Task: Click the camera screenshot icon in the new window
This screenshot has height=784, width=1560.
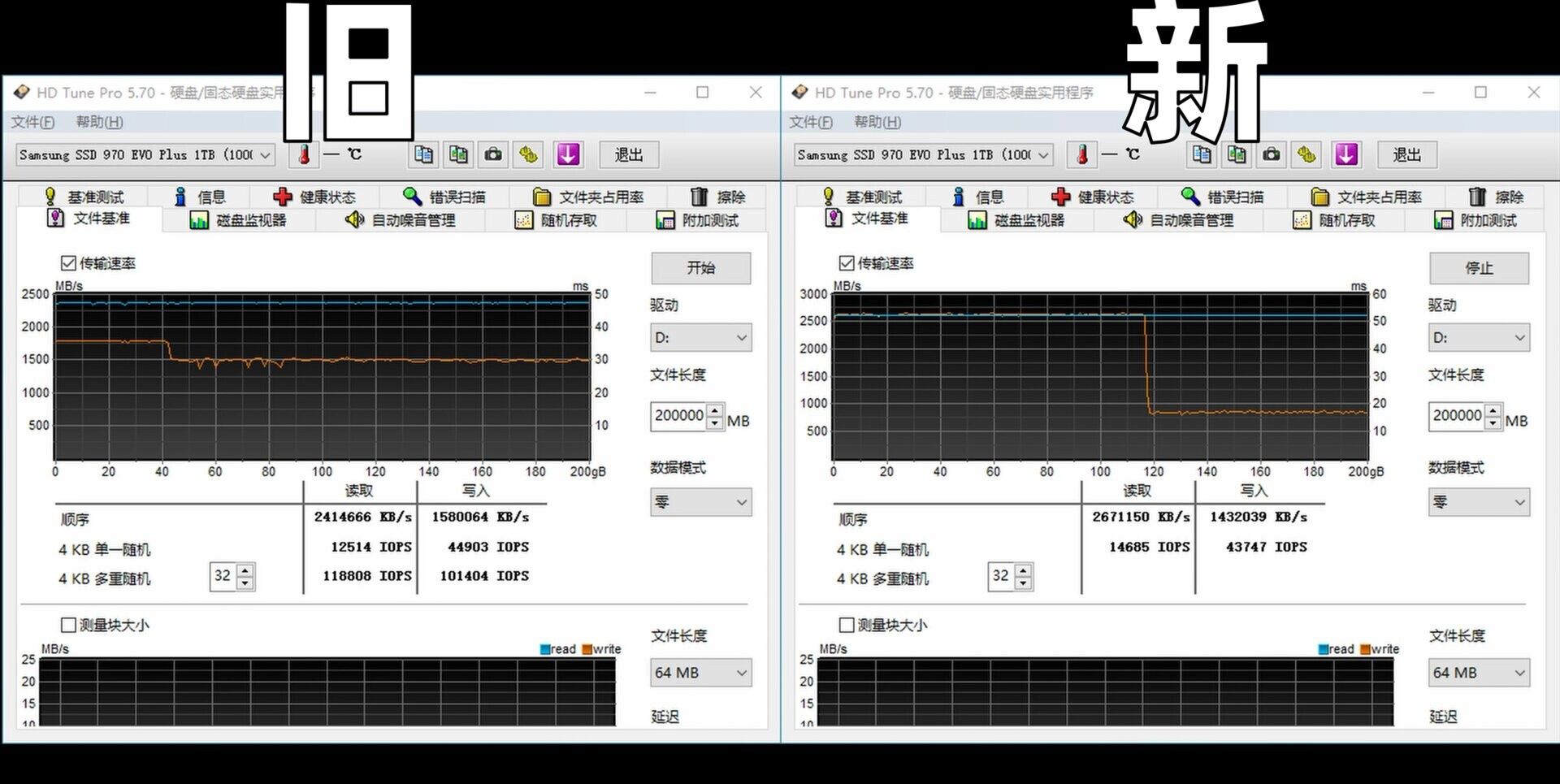Action: coord(1271,154)
